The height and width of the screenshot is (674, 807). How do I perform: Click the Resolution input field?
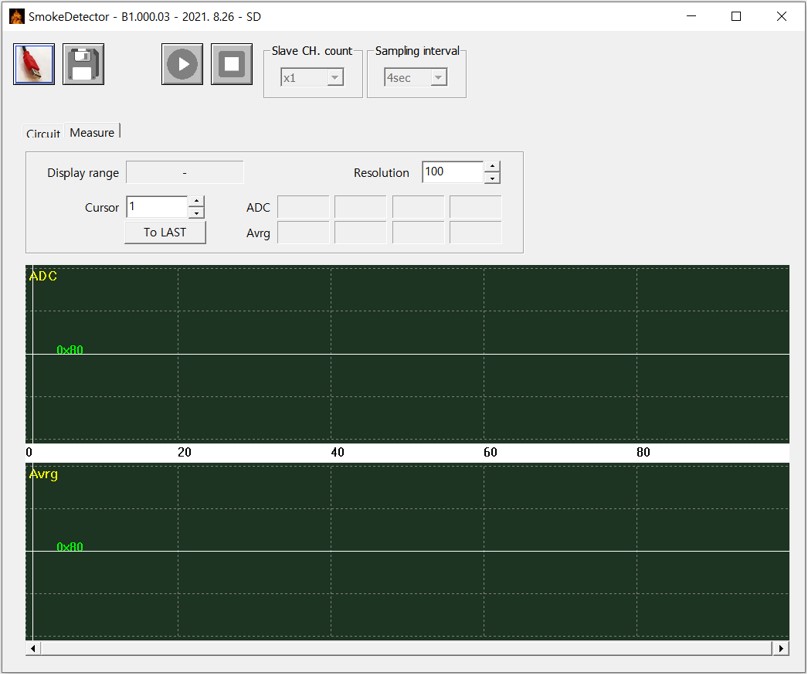coord(451,172)
